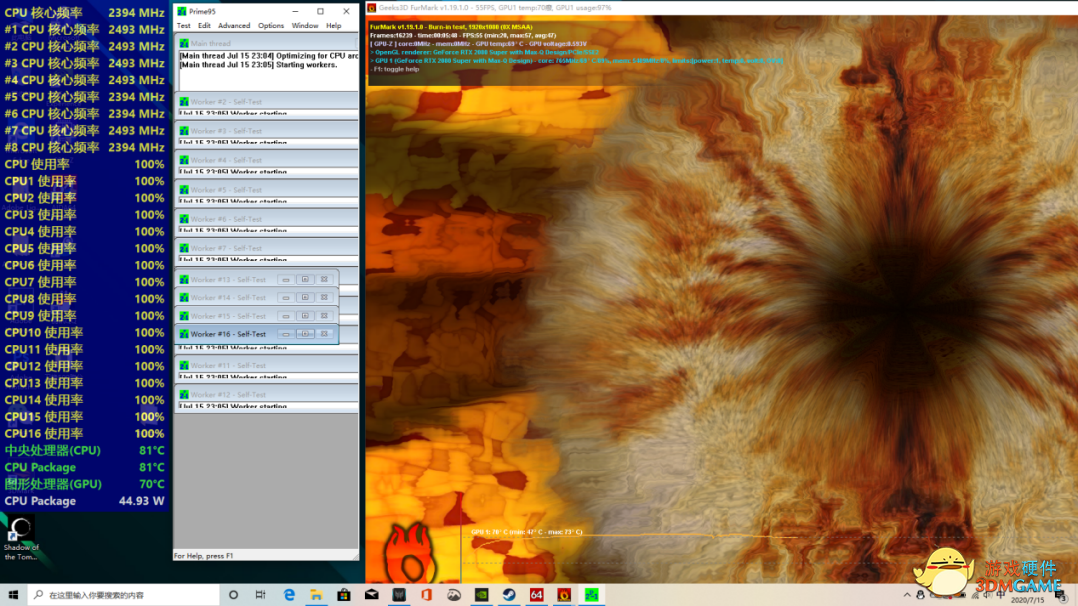Close the Worker #14 Self-Test child window
The height and width of the screenshot is (606, 1078).
(x=324, y=297)
